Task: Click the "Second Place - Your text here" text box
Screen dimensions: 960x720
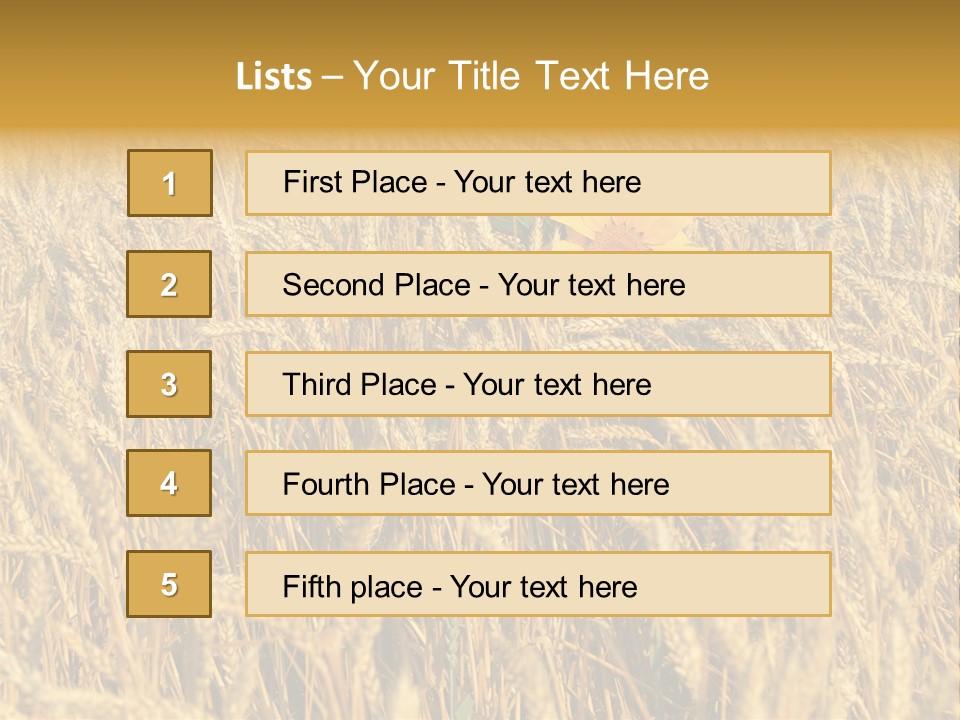Action: pyautogui.click(x=538, y=284)
